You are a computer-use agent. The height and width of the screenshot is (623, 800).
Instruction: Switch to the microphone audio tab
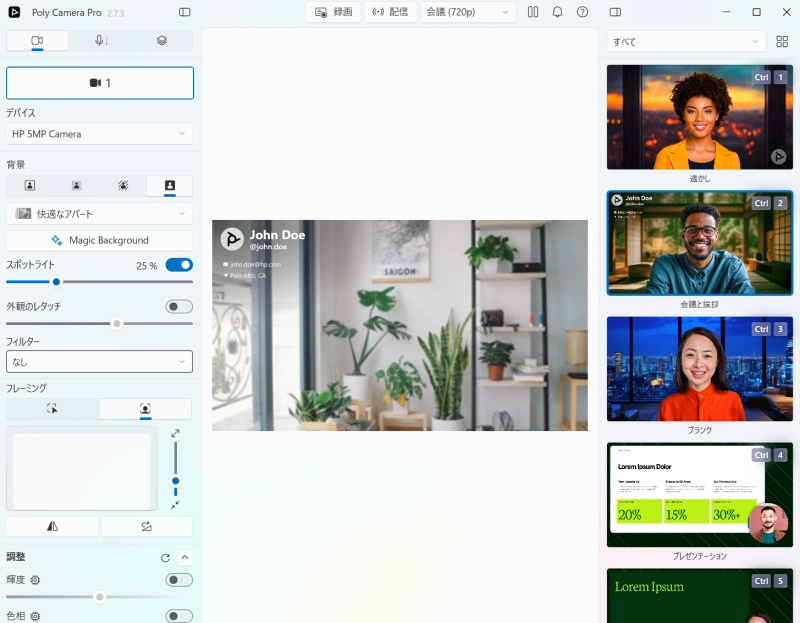pyautogui.click(x=100, y=41)
